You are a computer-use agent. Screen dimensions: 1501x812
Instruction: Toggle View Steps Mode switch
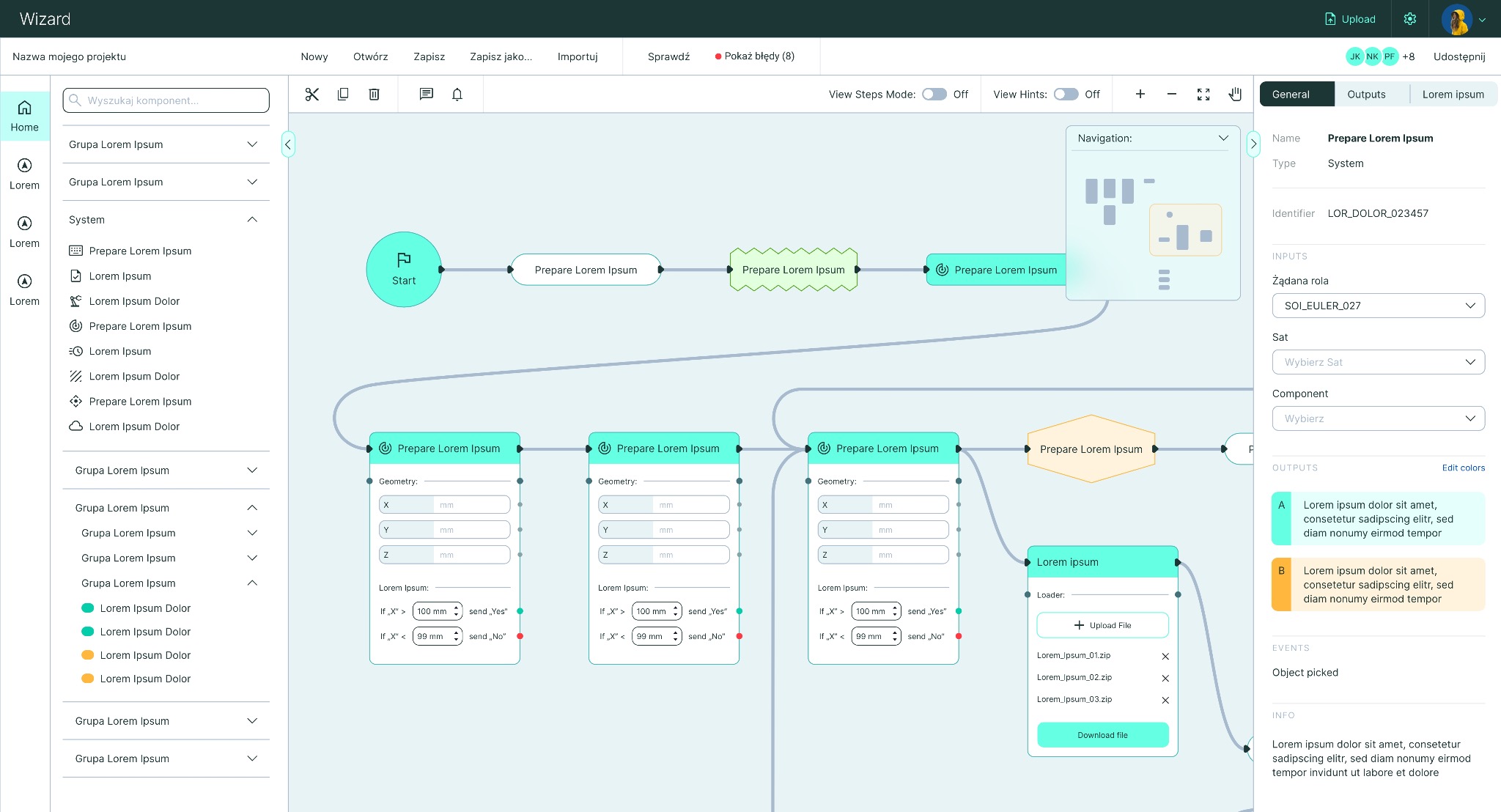tap(934, 95)
